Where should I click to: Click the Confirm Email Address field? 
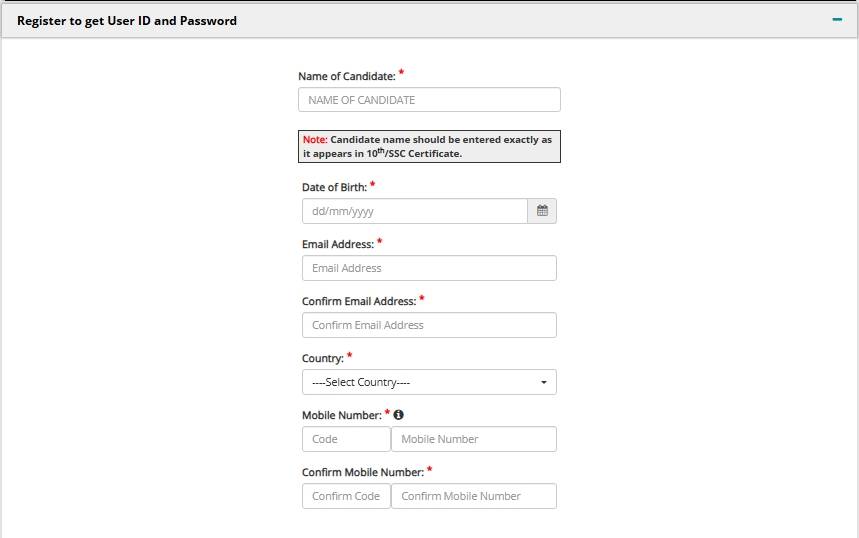pyautogui.click(x=429, y=325)
